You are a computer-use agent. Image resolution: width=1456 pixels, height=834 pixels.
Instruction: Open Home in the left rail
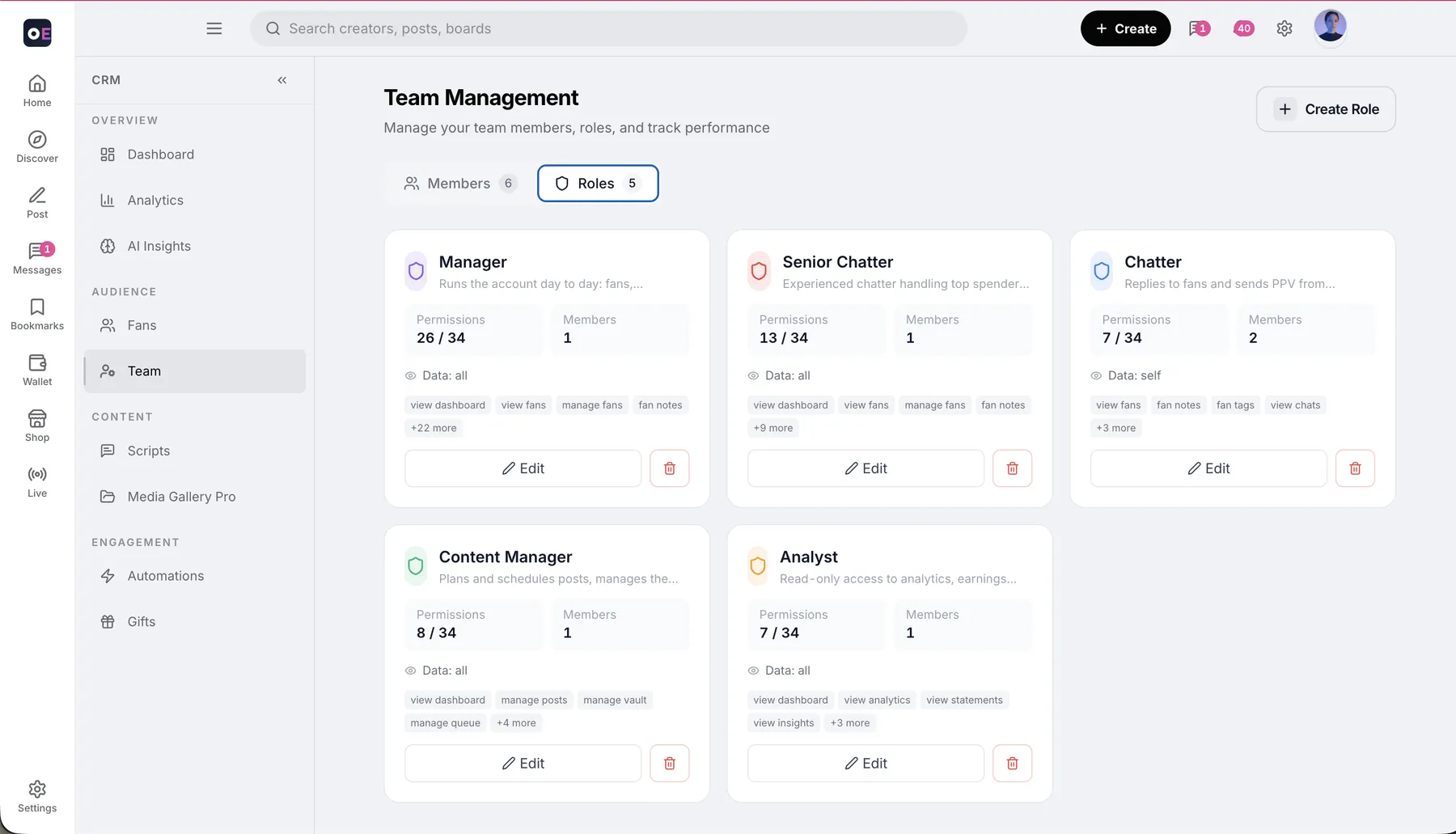tap(37, 91)
